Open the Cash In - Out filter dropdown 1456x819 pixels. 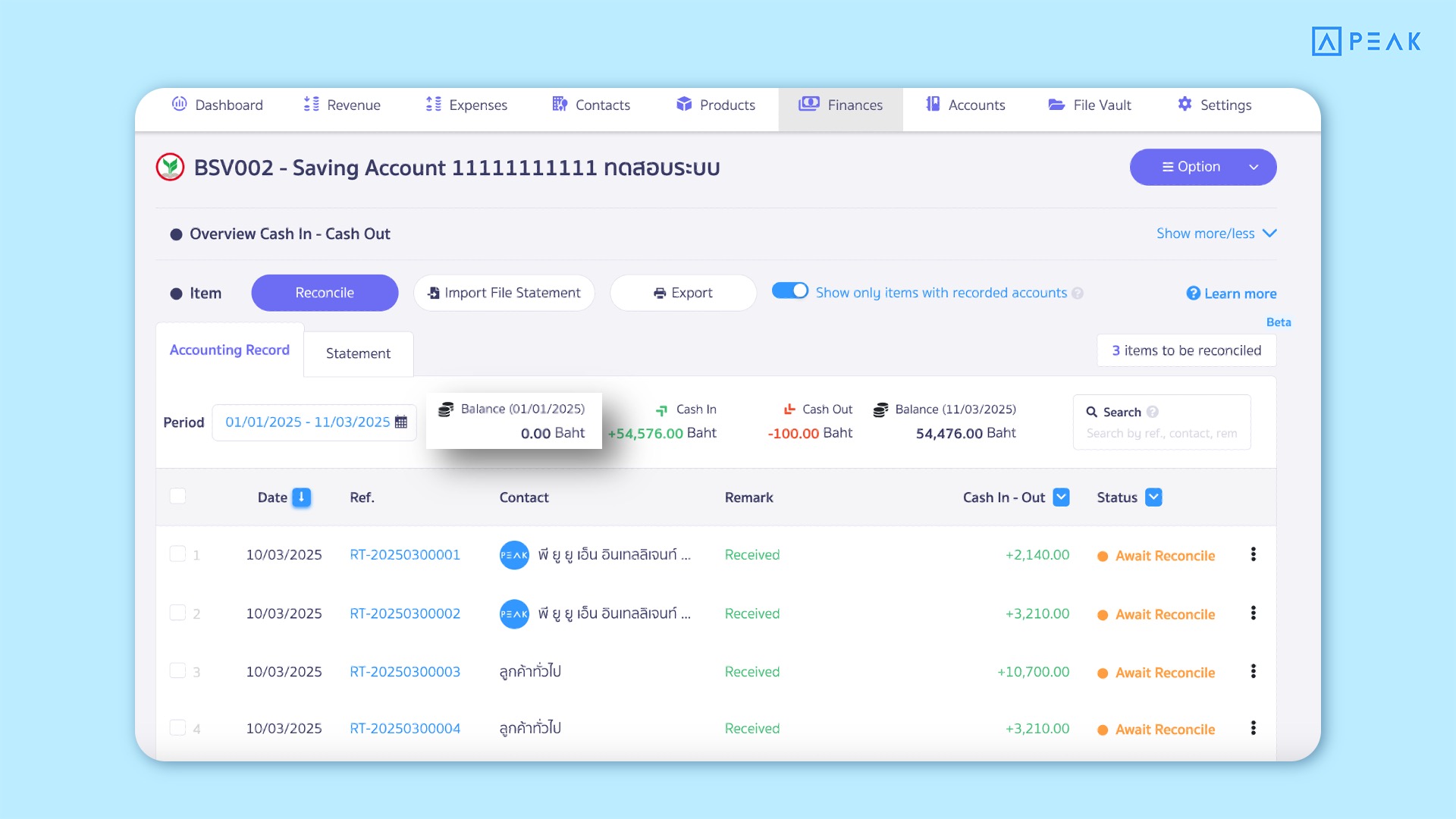click(1062, 497)
